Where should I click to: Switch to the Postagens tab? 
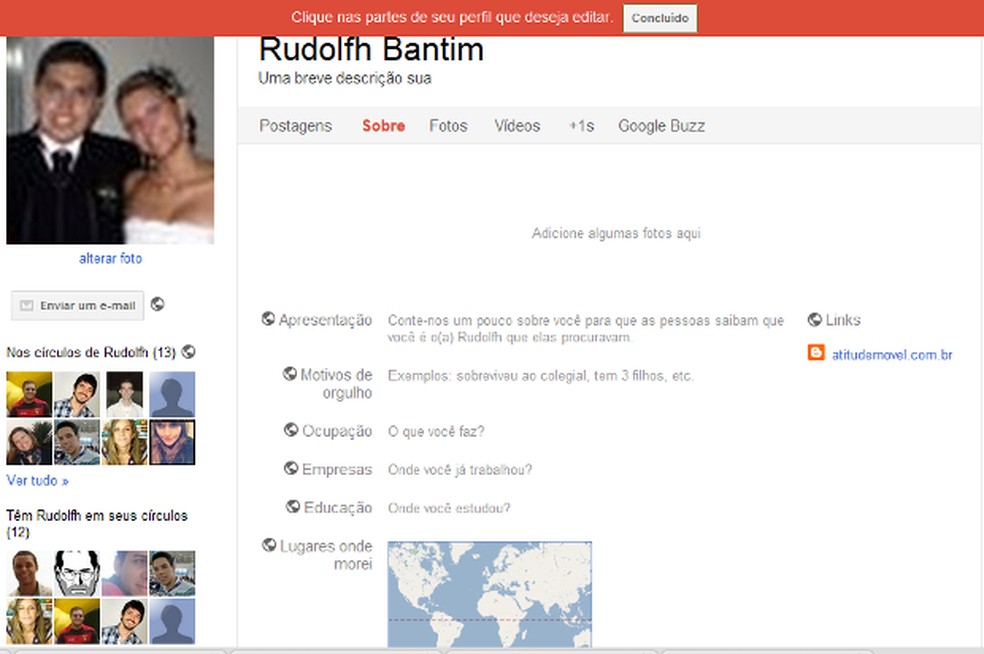(x=295, y=126)
